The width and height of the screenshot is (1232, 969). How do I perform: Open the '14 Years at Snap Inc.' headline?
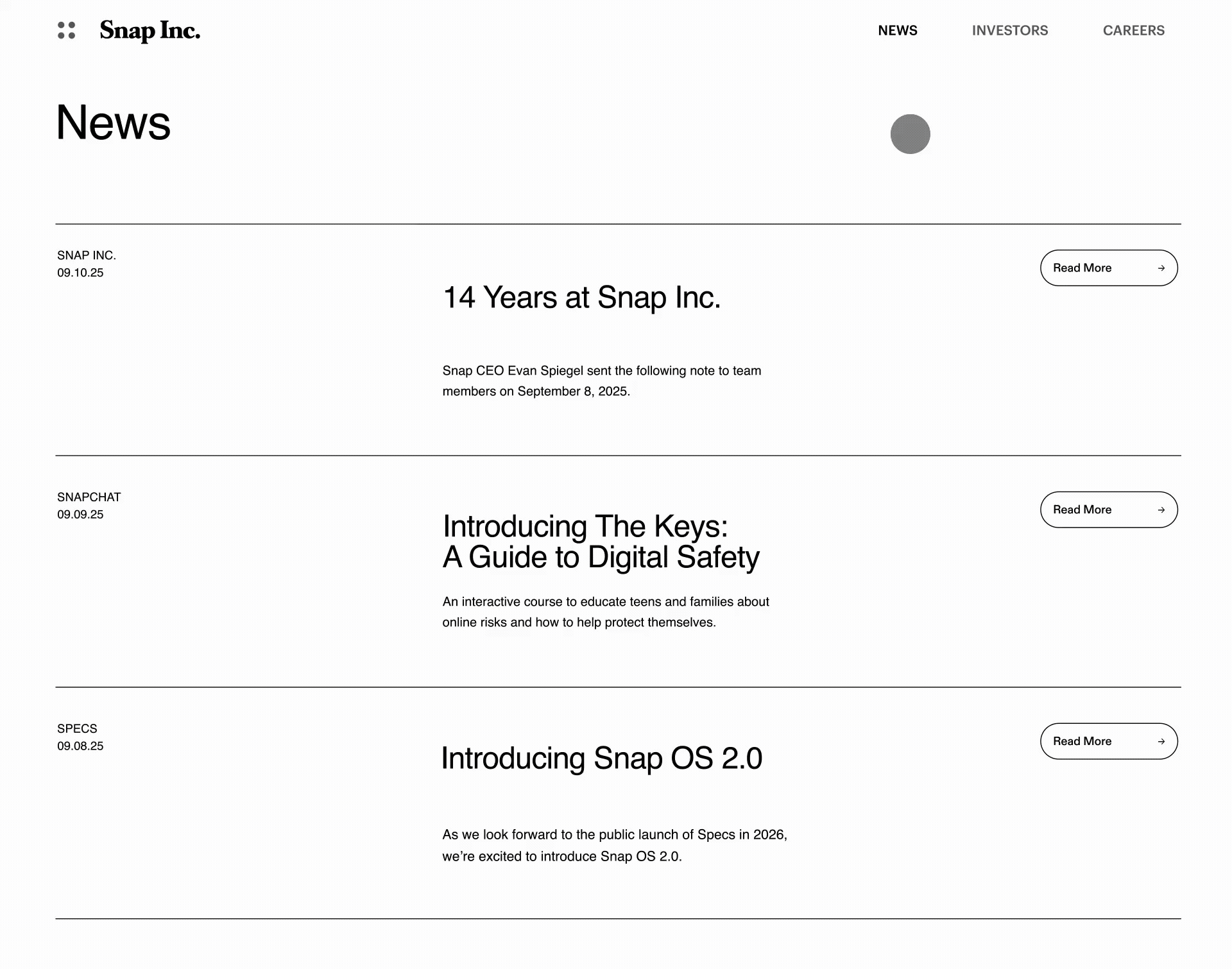581,298
